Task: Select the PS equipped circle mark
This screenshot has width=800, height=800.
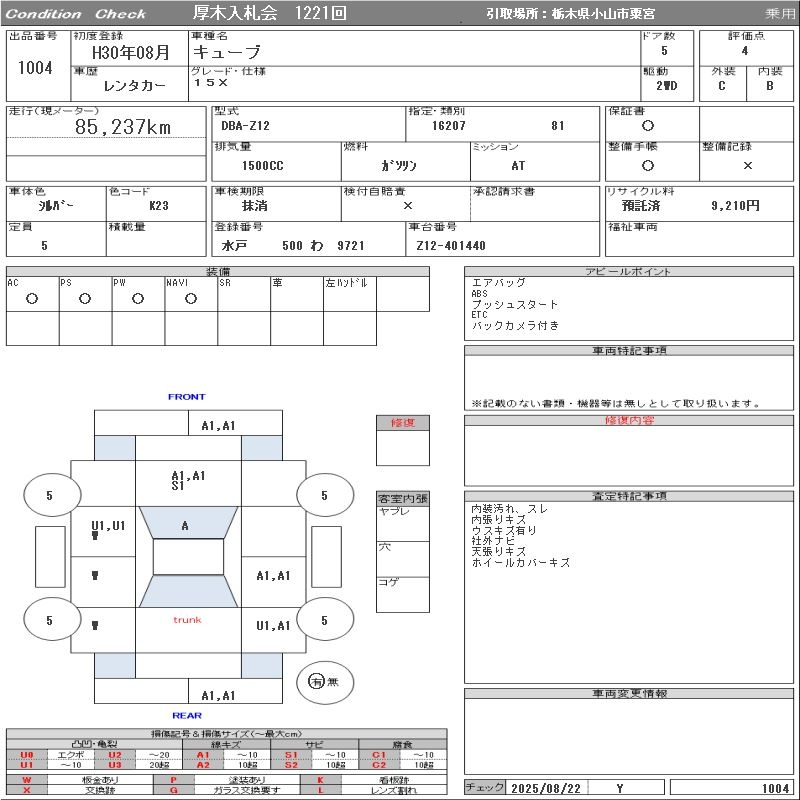Action: tap(85, 298)
